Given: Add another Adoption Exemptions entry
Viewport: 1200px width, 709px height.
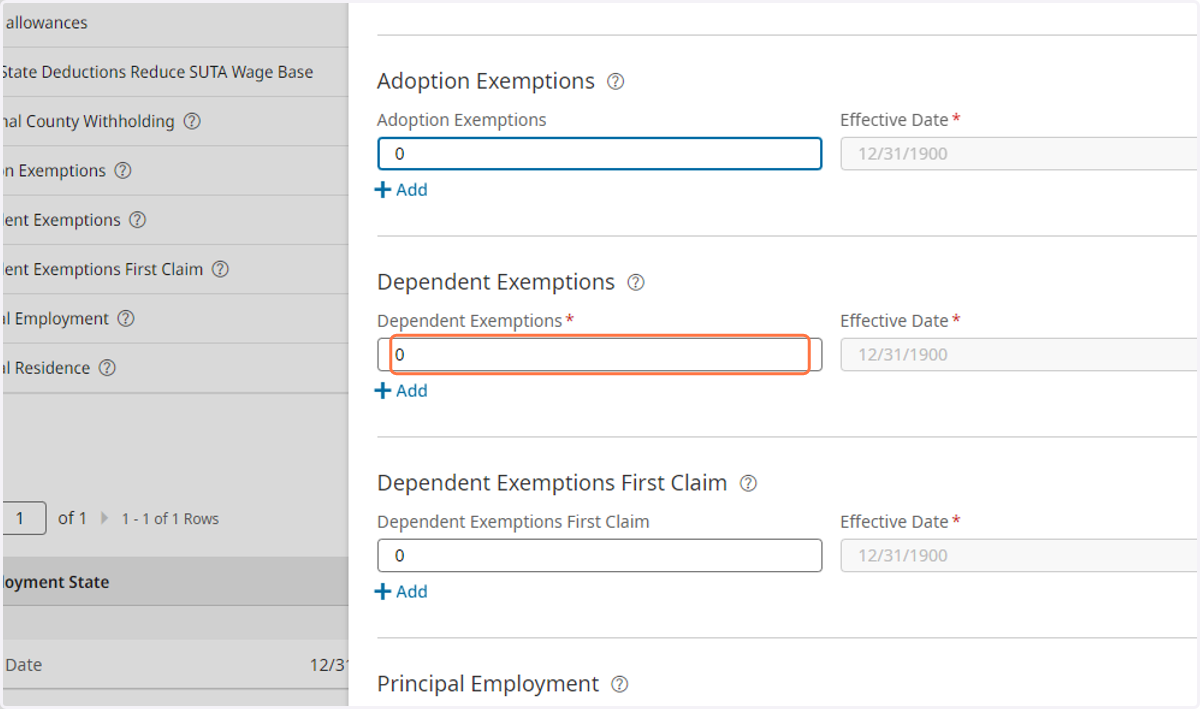Looking at the screenshot, I should (x=401, y=190).
